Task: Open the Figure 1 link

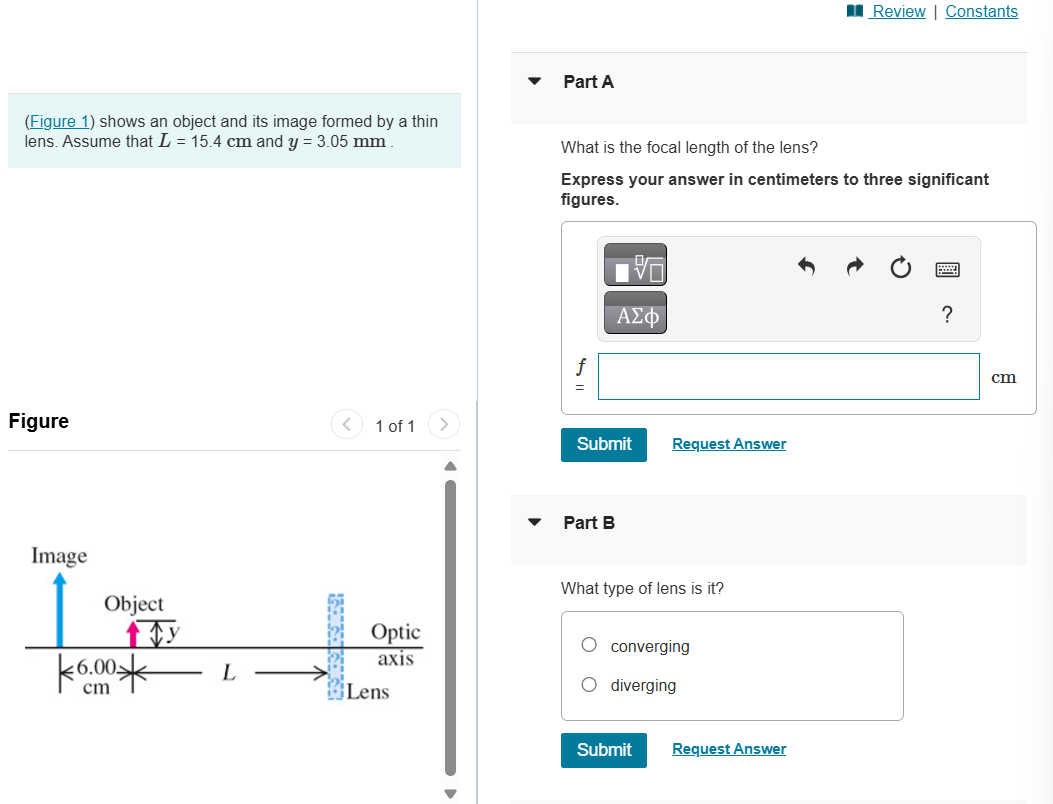Action: 57,121
